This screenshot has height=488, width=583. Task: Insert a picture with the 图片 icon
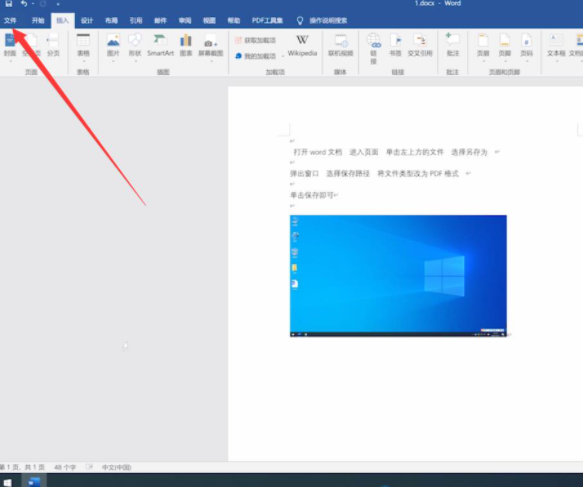[113, 45]
